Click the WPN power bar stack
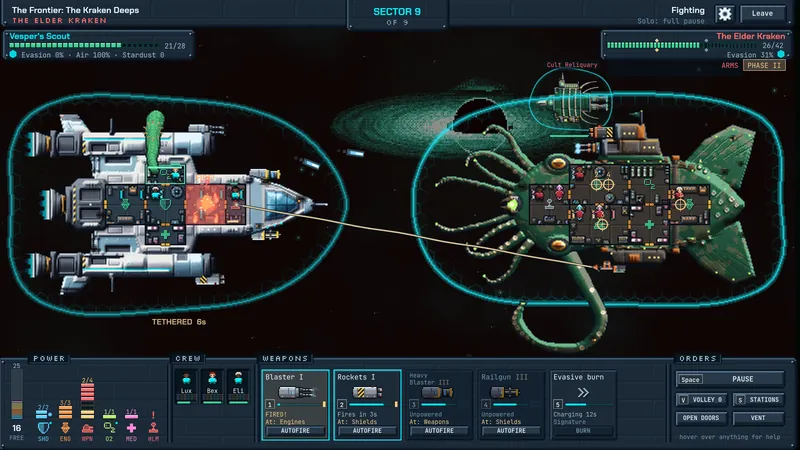 click(x=87, y=401)
